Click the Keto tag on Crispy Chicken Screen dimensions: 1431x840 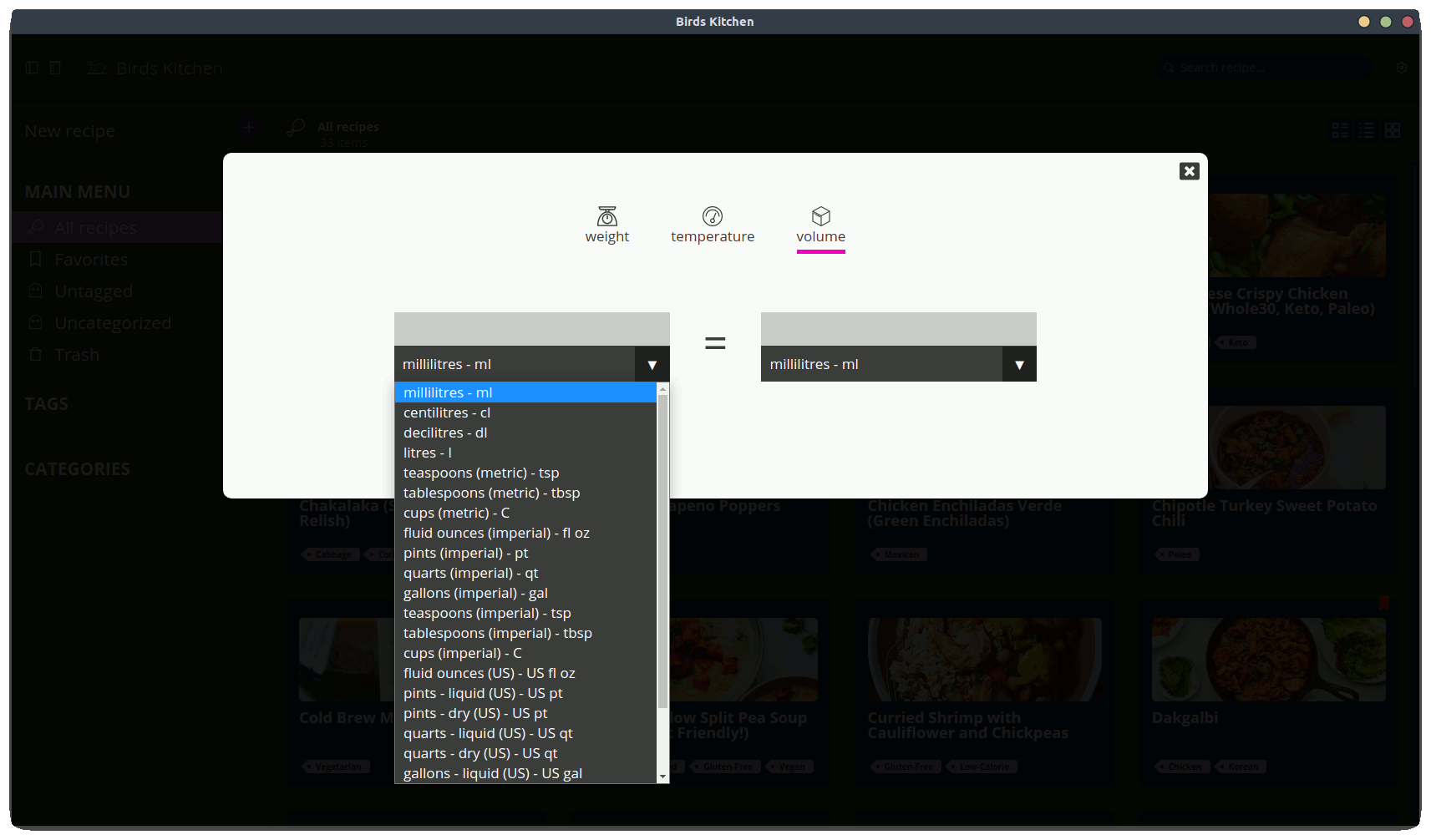(1236, 342)
